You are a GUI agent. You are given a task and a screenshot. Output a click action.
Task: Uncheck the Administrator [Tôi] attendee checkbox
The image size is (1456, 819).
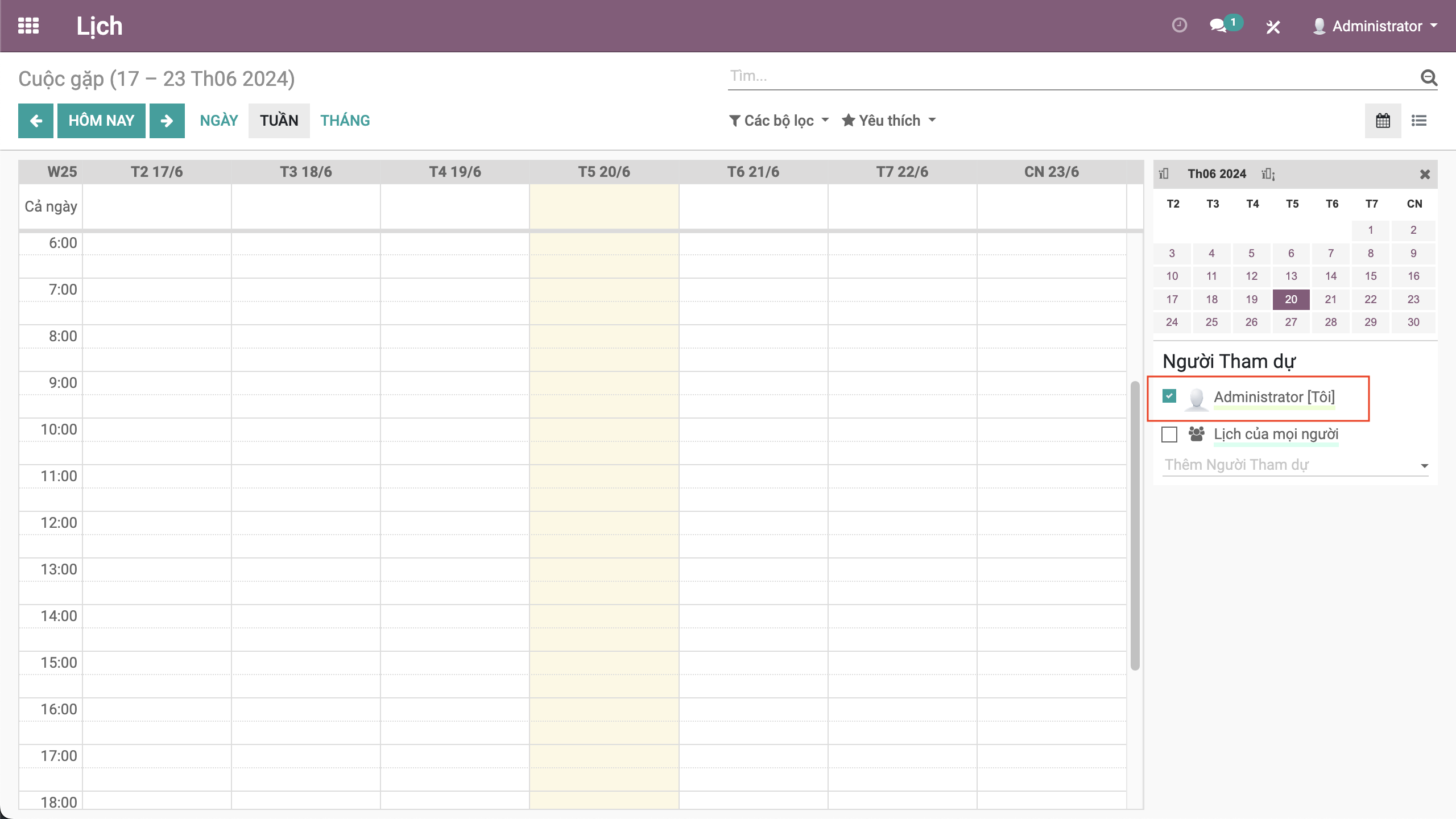pos(1169,396)
